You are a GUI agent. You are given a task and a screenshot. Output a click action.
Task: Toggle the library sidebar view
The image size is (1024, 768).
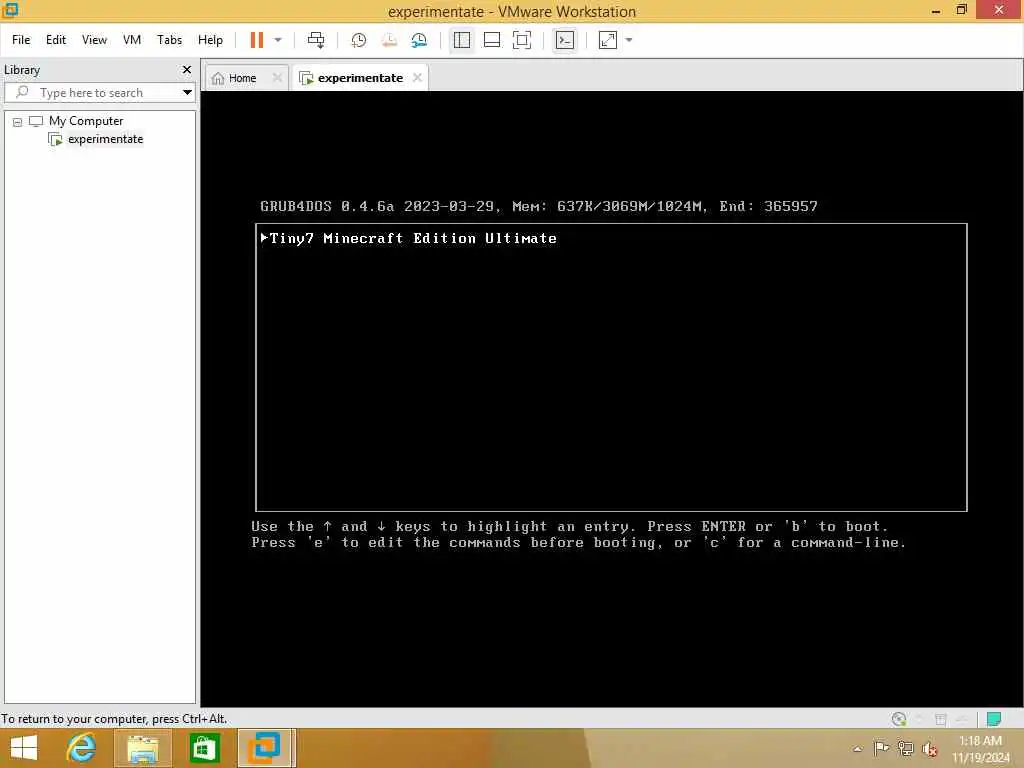[x=462, y=40]
